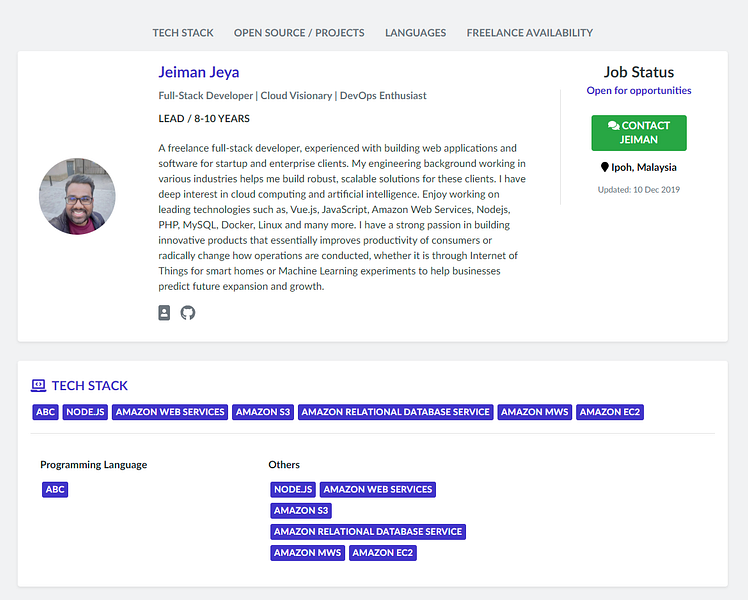Click the Tech Stack laptop icon
This screenshot has width=748, height=600.
point(39,385)
